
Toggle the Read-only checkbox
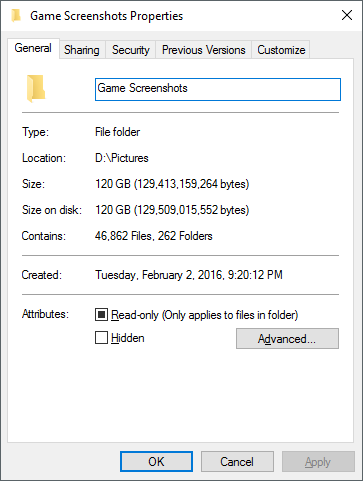pyautogui.click(x=101, y=314)
